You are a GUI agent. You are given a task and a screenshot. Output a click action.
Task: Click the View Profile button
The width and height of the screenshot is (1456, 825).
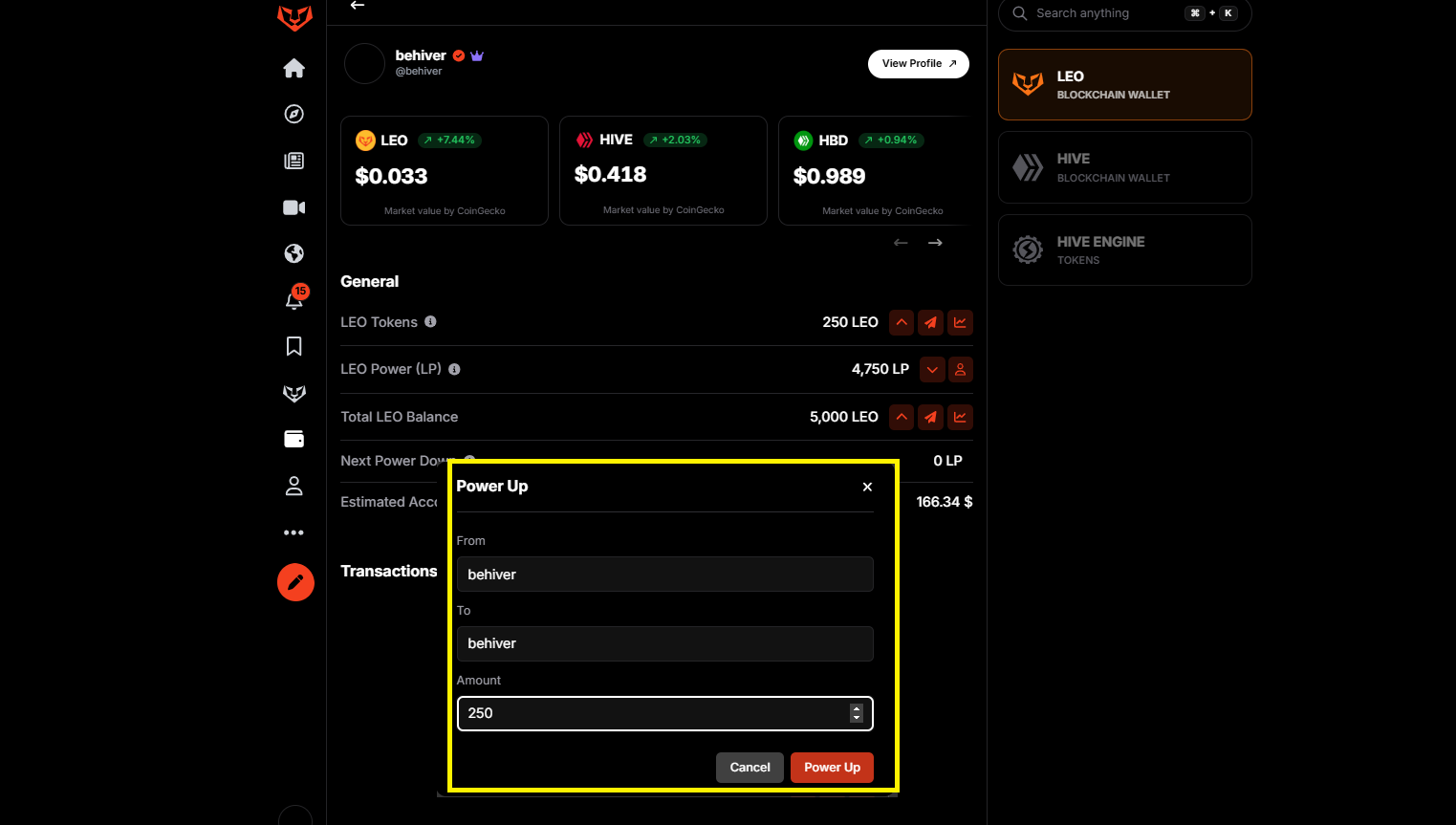[x=919, y=64]
